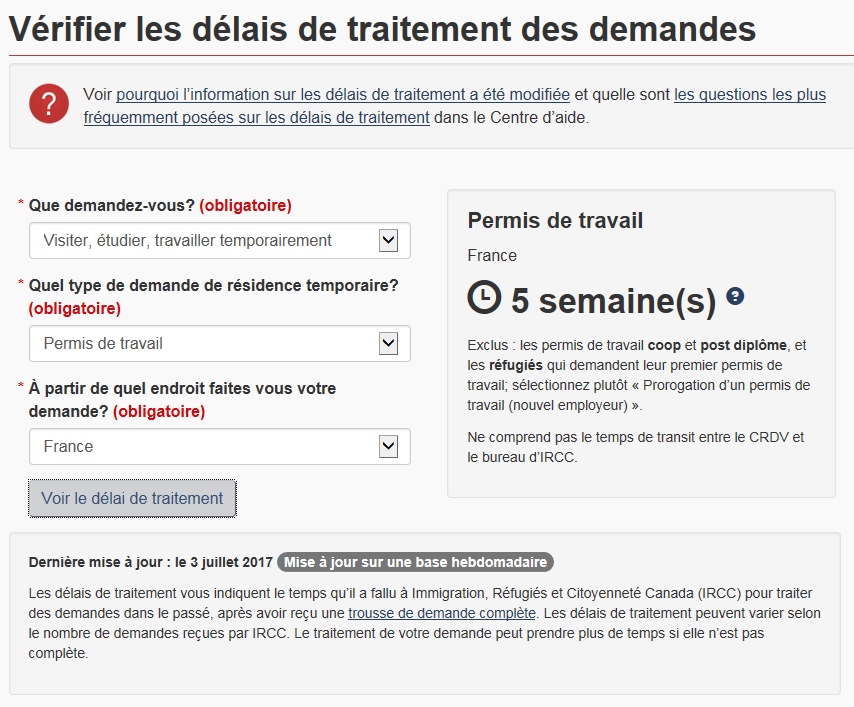Click the 'France' text in the result panel

coord(492,256)
